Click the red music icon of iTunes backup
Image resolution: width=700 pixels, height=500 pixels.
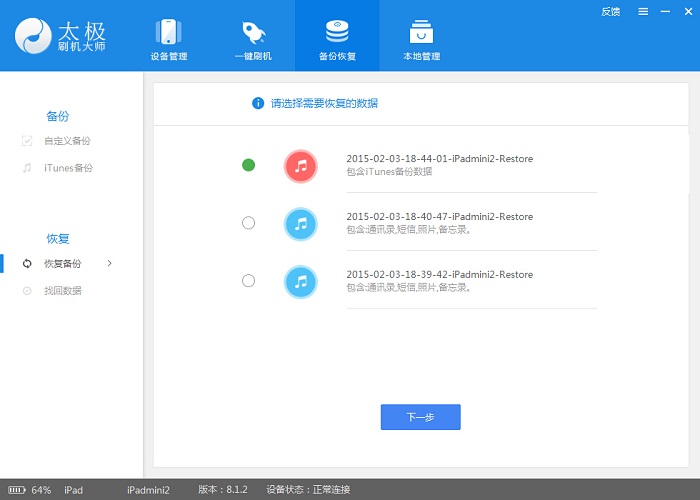point(300,165)
